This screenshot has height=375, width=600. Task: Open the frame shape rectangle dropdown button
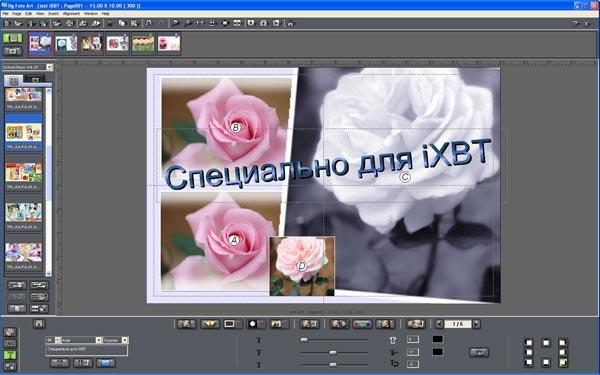[233, 324]
